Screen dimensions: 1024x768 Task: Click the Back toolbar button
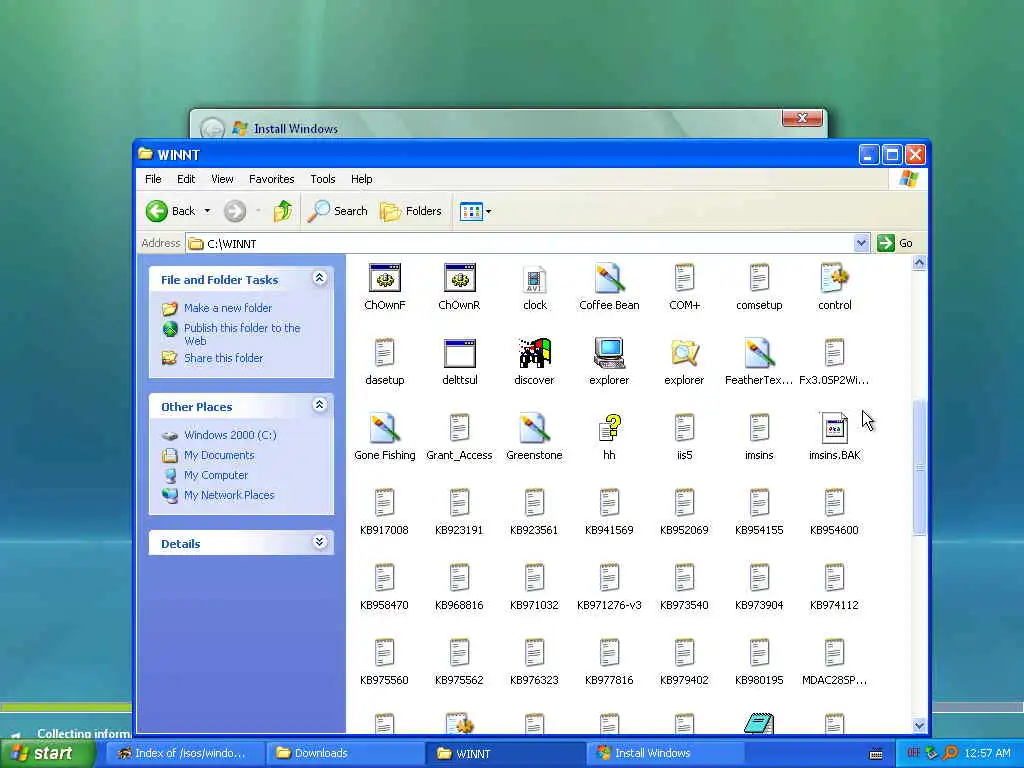[170, 211]
